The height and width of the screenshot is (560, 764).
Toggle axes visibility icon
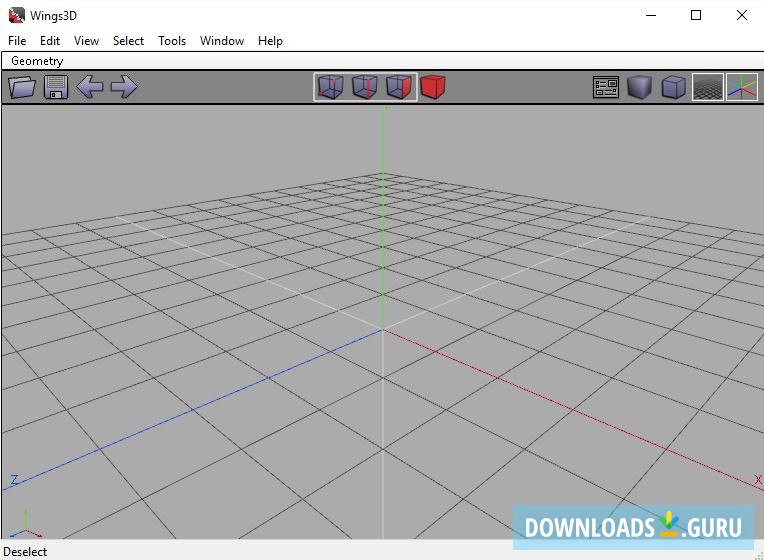tap(742, 87)
